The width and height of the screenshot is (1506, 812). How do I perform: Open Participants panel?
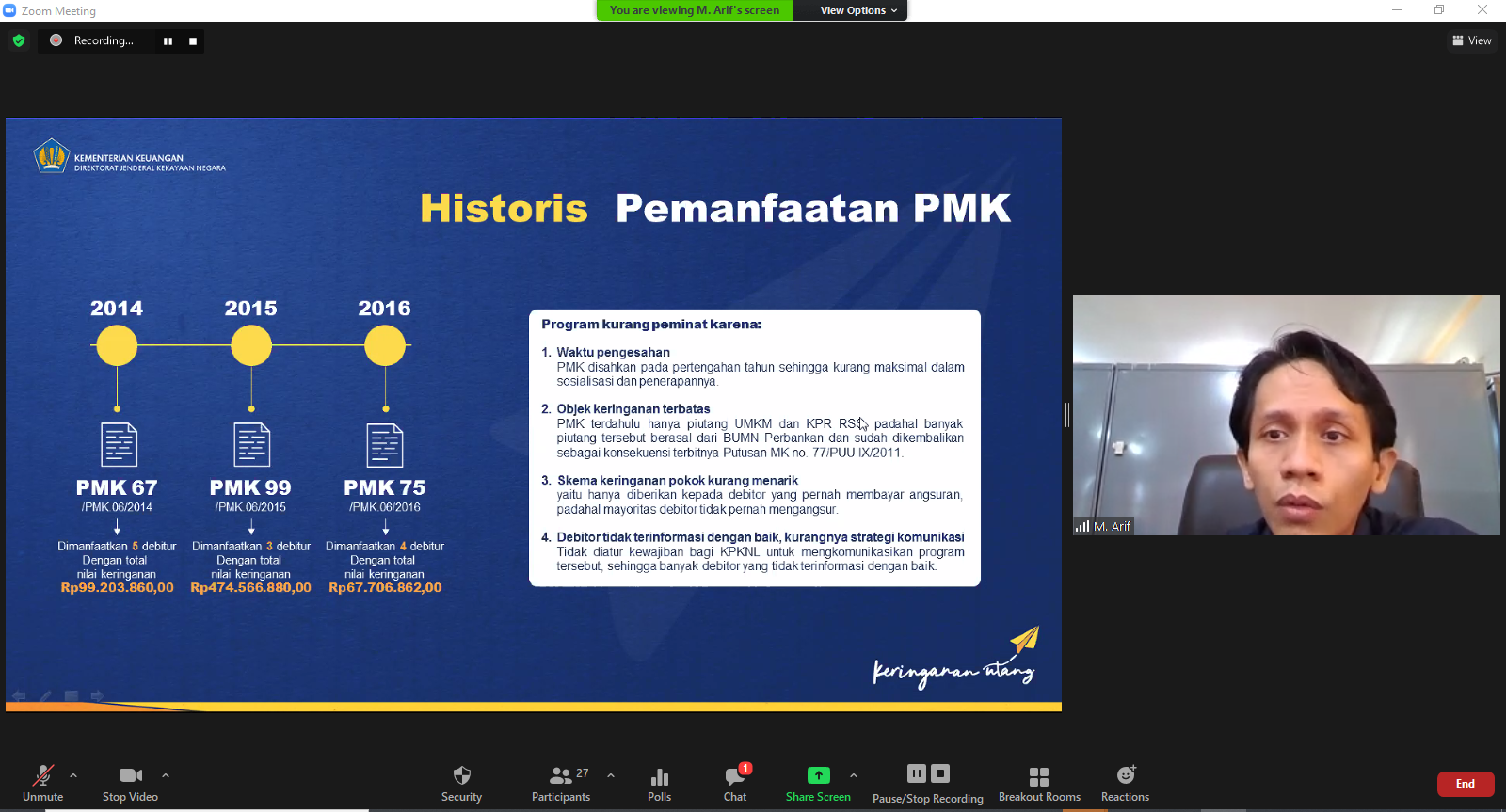pos(561,783)
